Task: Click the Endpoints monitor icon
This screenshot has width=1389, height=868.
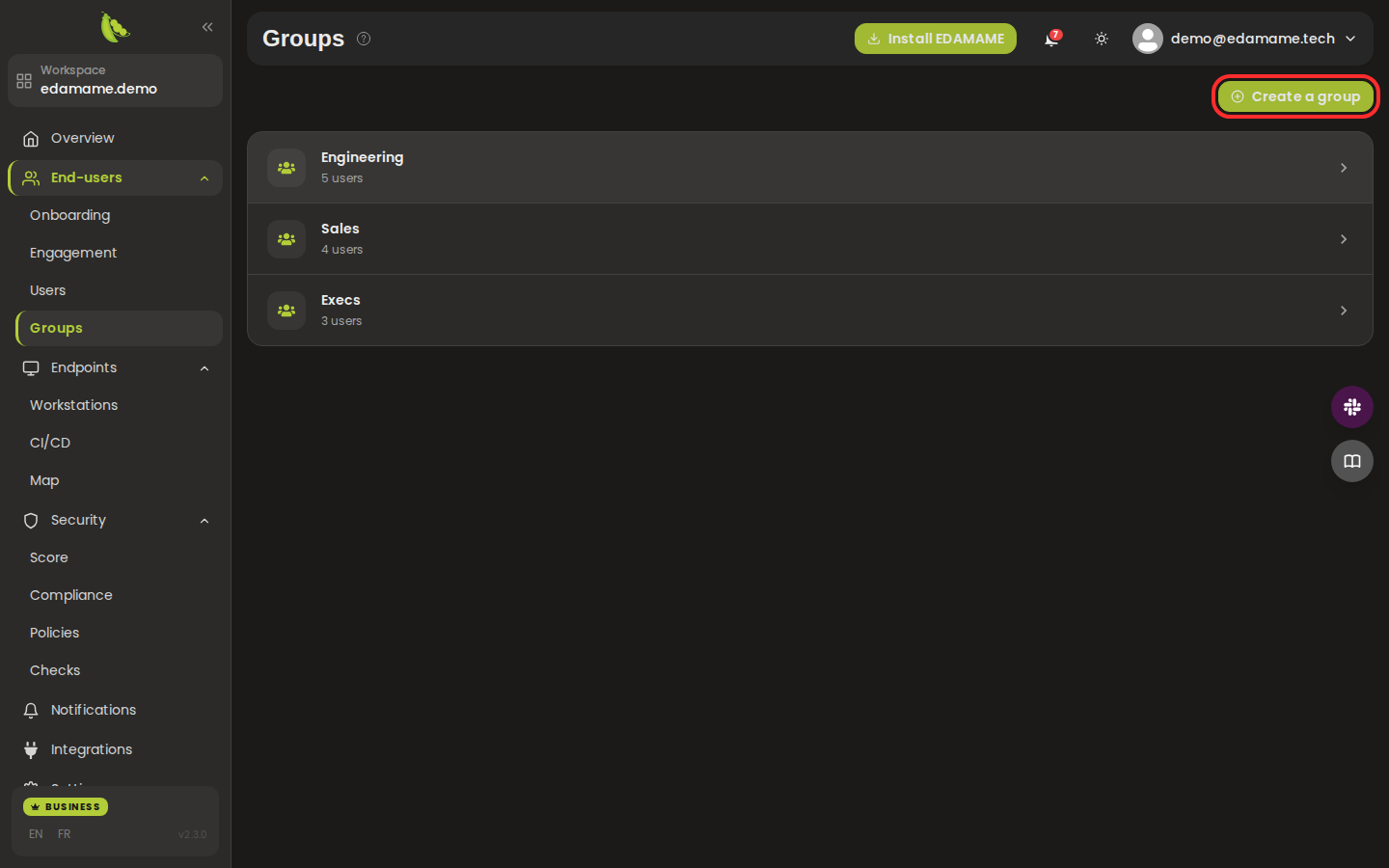Action: coord(31,368)
